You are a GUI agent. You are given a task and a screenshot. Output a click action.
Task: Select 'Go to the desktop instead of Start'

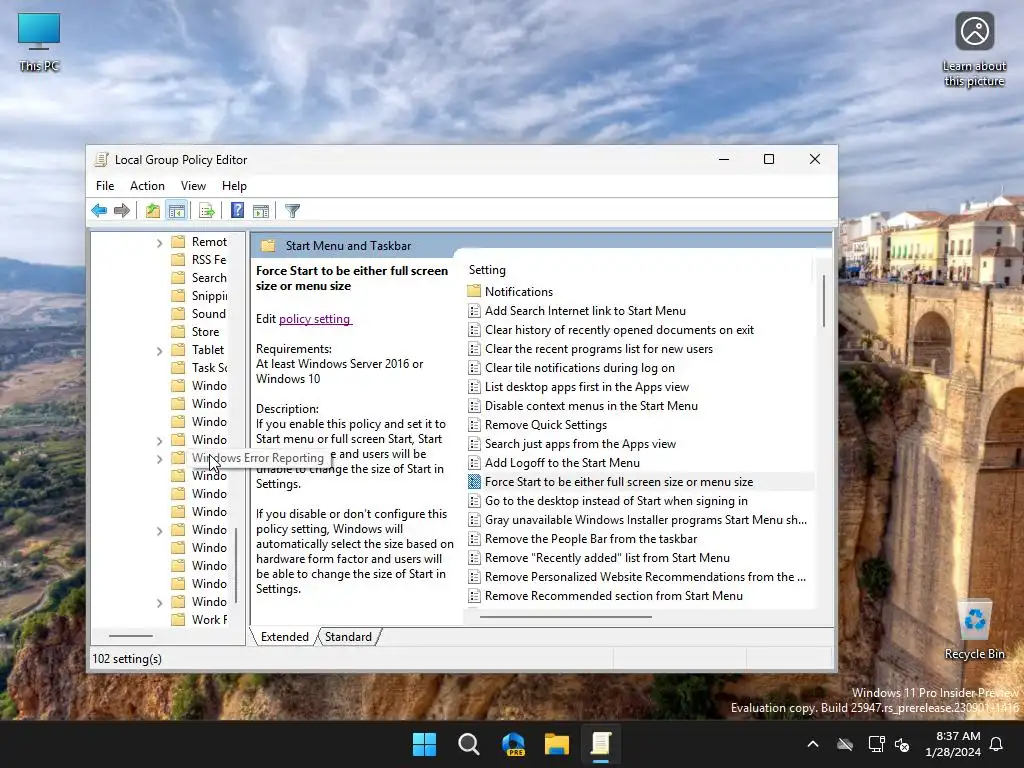[x=616, y=501]
